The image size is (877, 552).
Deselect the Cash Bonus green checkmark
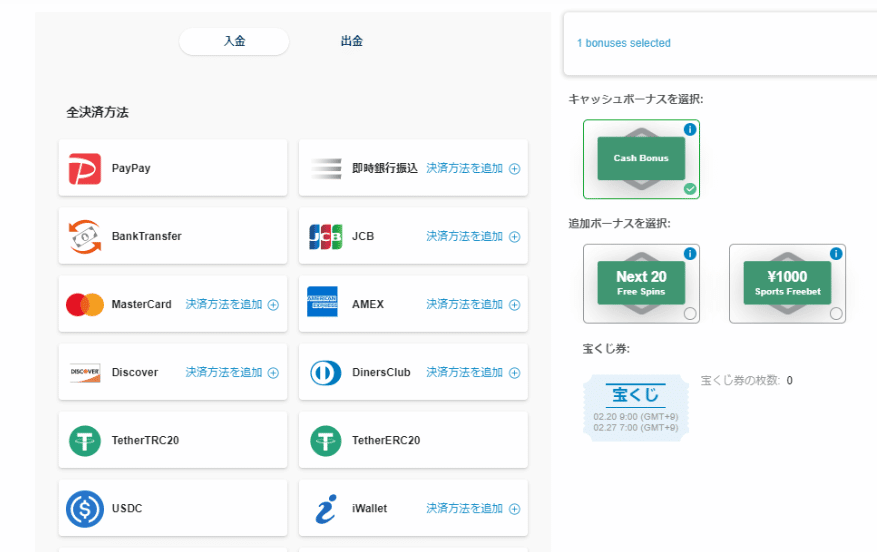pos(690,189)
